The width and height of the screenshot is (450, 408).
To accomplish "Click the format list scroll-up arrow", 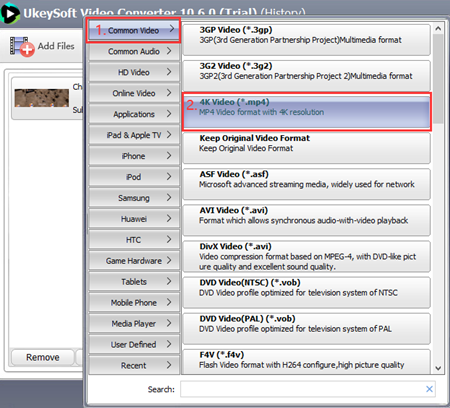I will tap(438, 29).
